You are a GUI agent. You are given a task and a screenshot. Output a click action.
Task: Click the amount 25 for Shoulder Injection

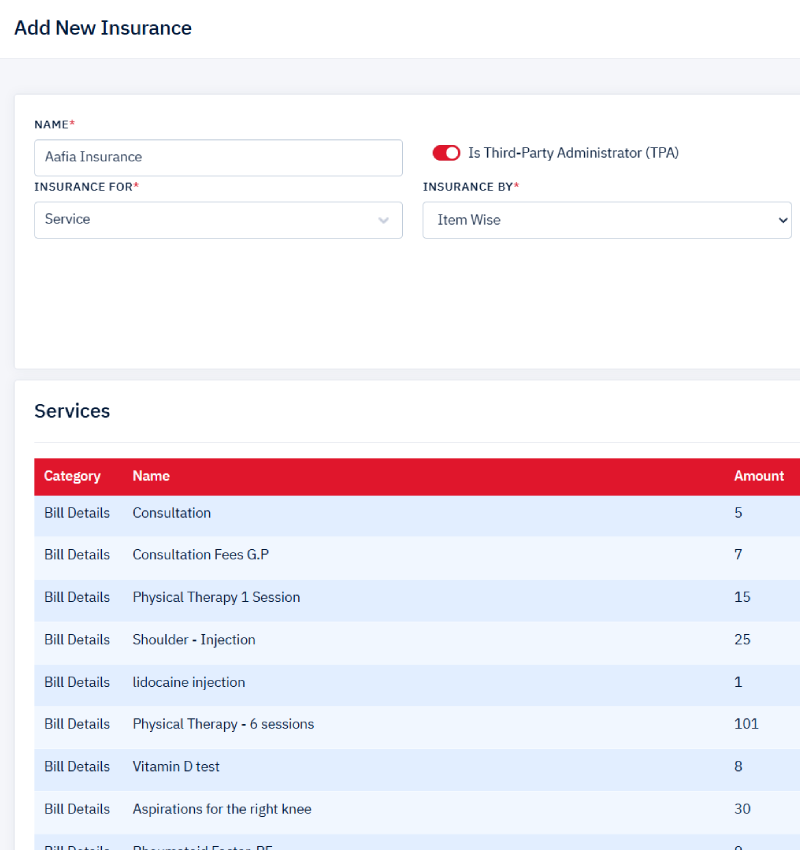click(x=742, y=639)
